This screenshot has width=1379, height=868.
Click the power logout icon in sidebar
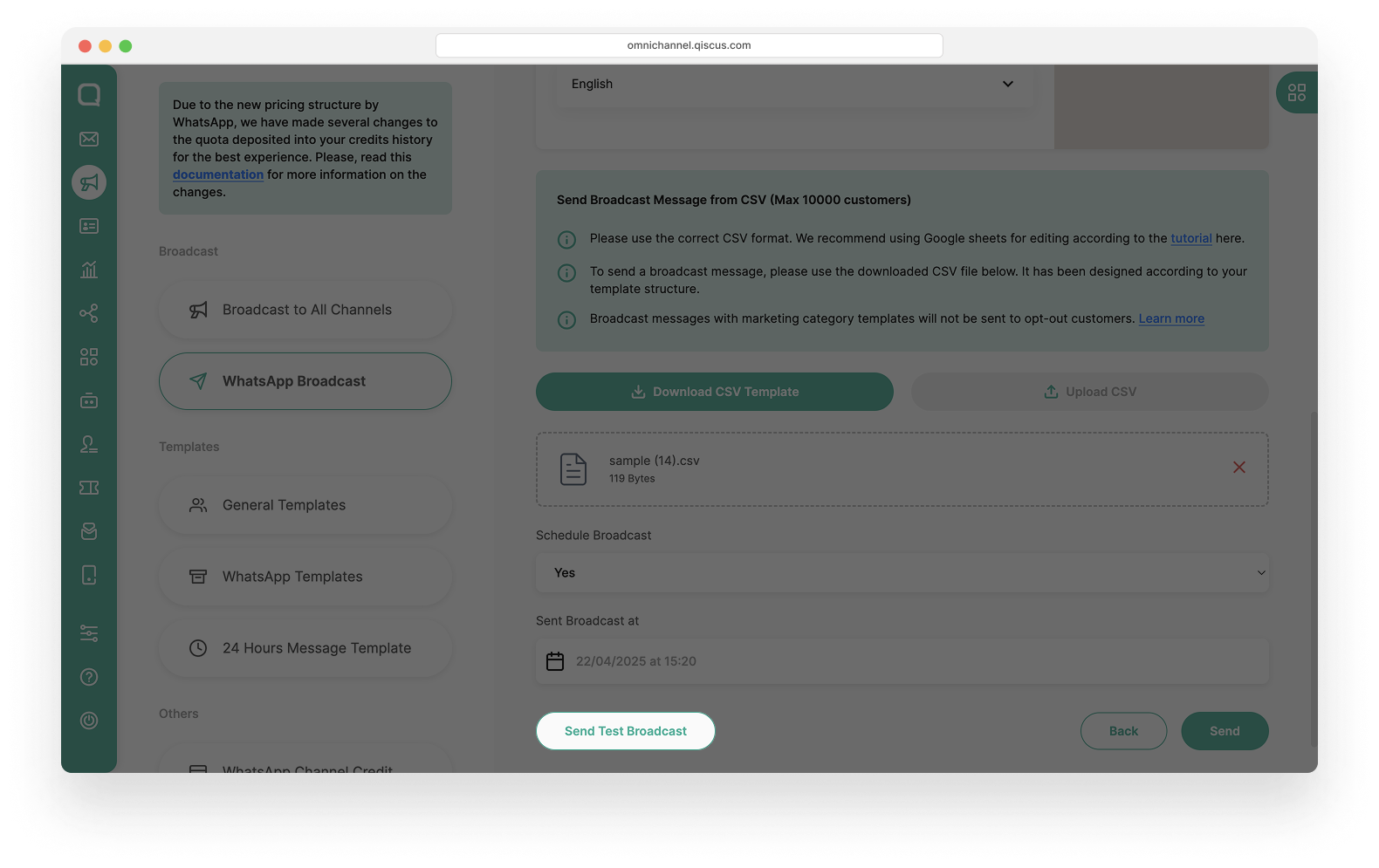click(x=89, y=721)
